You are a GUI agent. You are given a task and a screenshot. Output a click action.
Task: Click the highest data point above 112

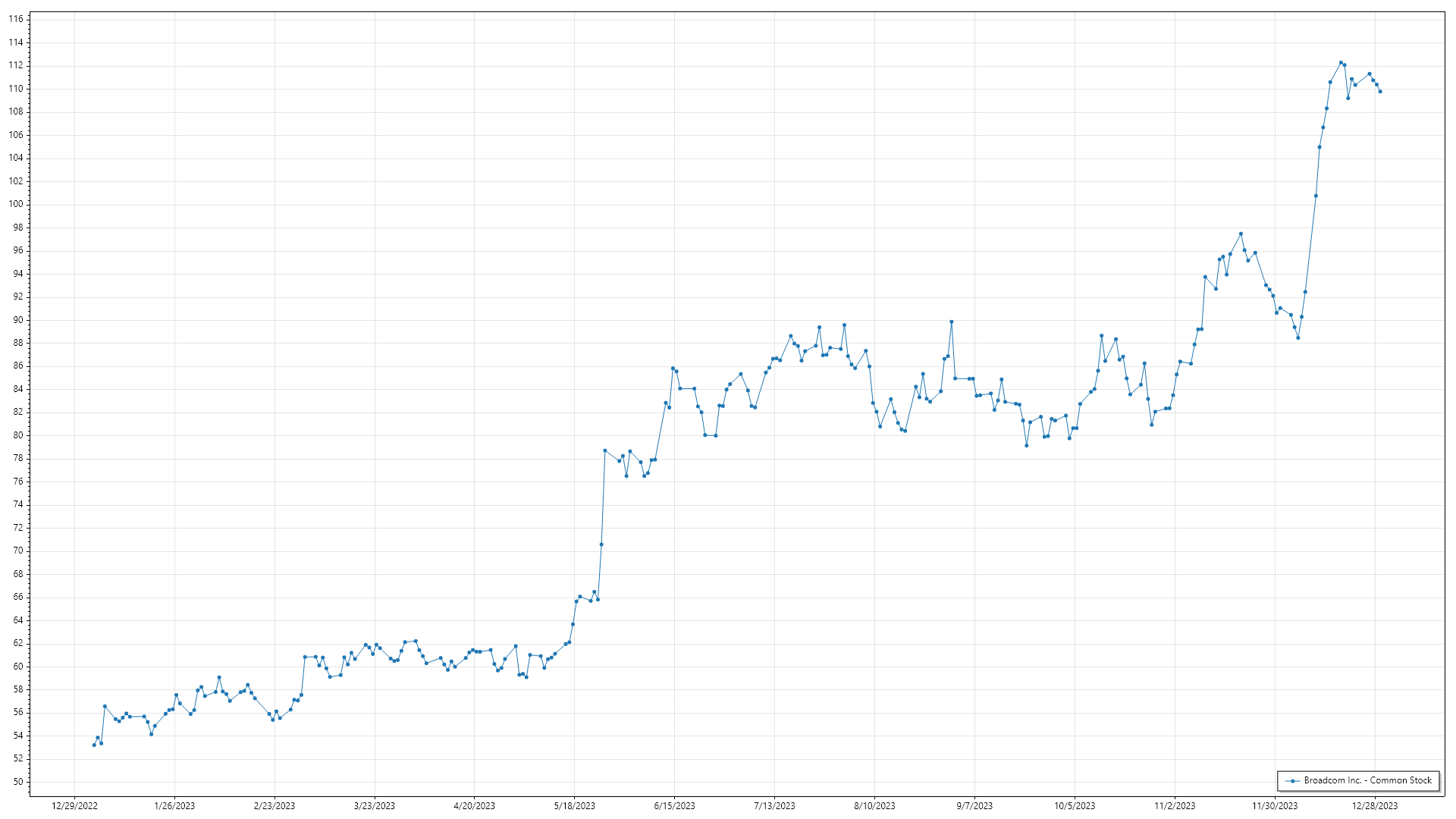point(1341,63)
